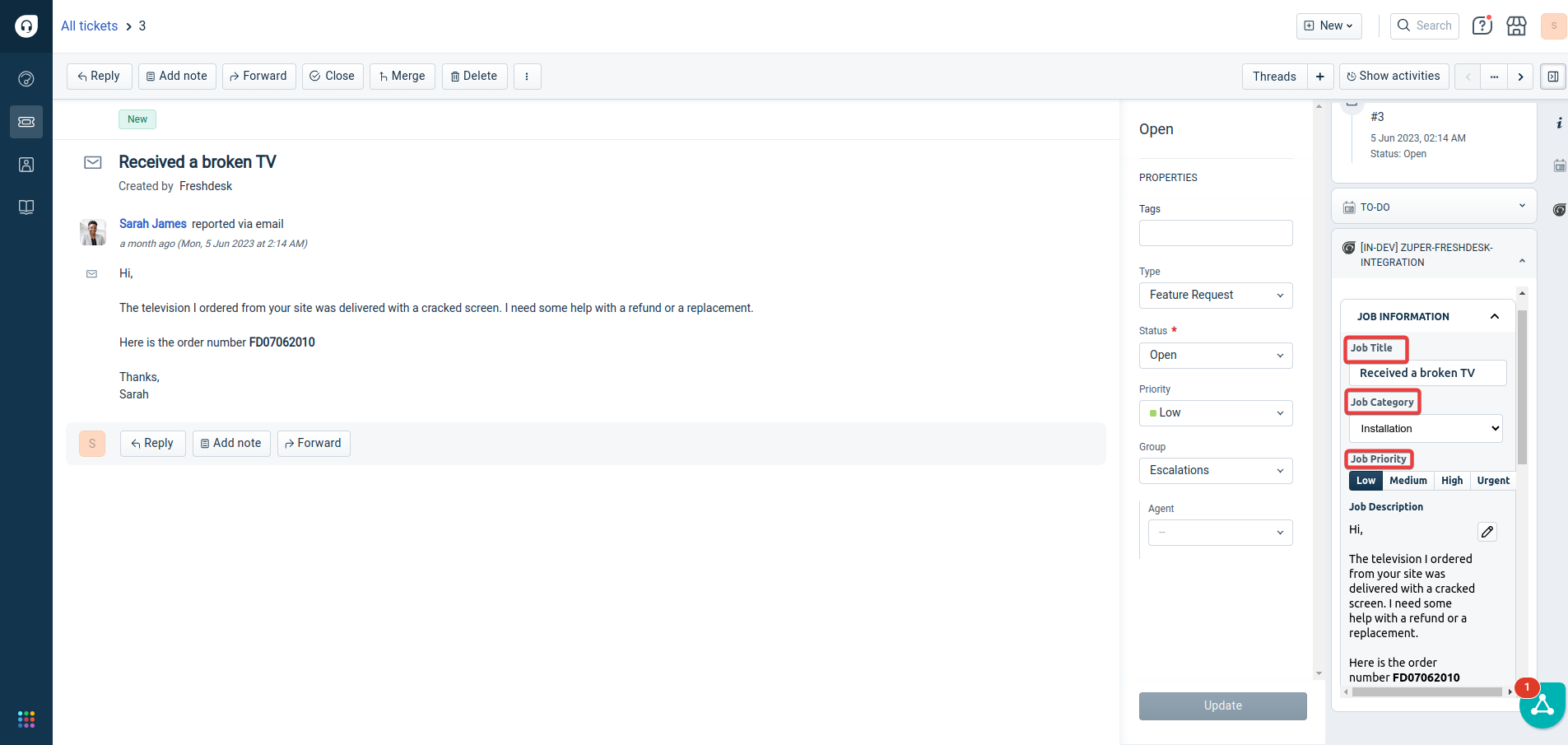Open the Tickets icon in left sidebar
1568x745 pixels.
tap(26, 122)
